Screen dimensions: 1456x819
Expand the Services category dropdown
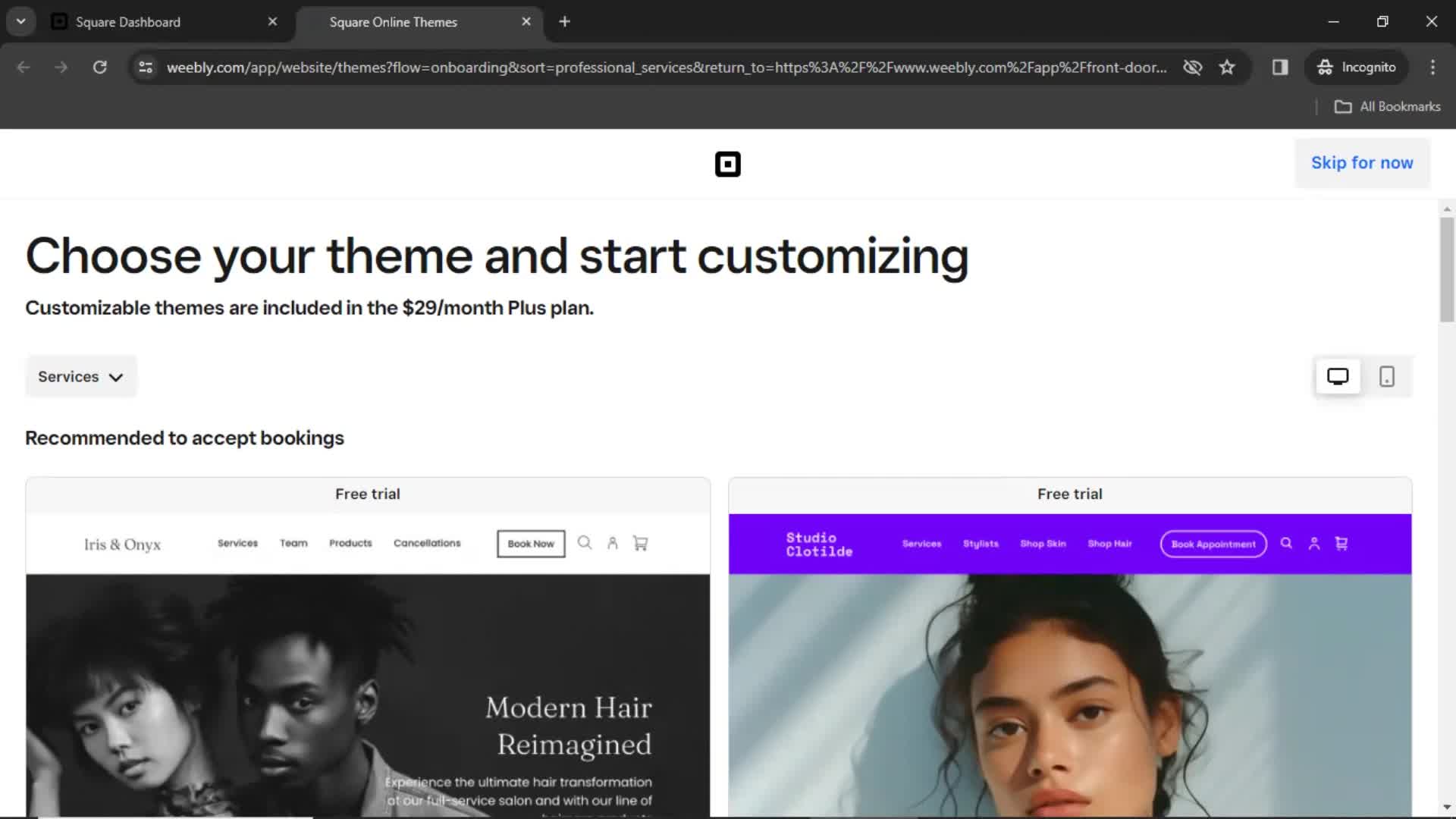point(80,376)
